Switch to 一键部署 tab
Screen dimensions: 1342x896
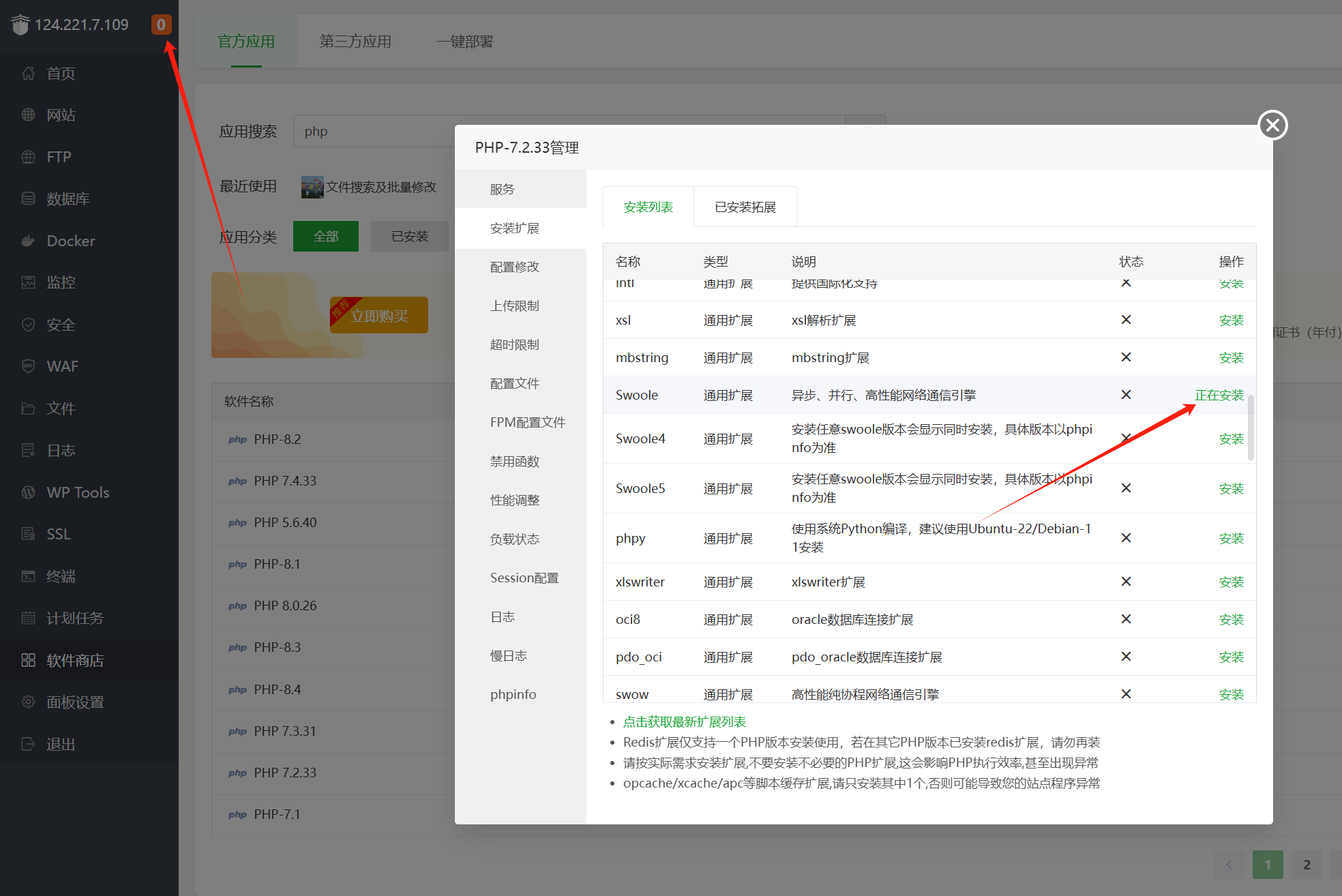point(464,42)
